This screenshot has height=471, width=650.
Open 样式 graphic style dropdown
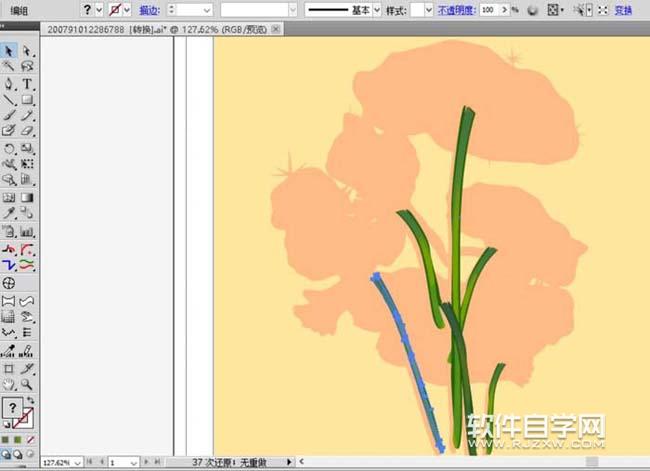coord(429,10)
